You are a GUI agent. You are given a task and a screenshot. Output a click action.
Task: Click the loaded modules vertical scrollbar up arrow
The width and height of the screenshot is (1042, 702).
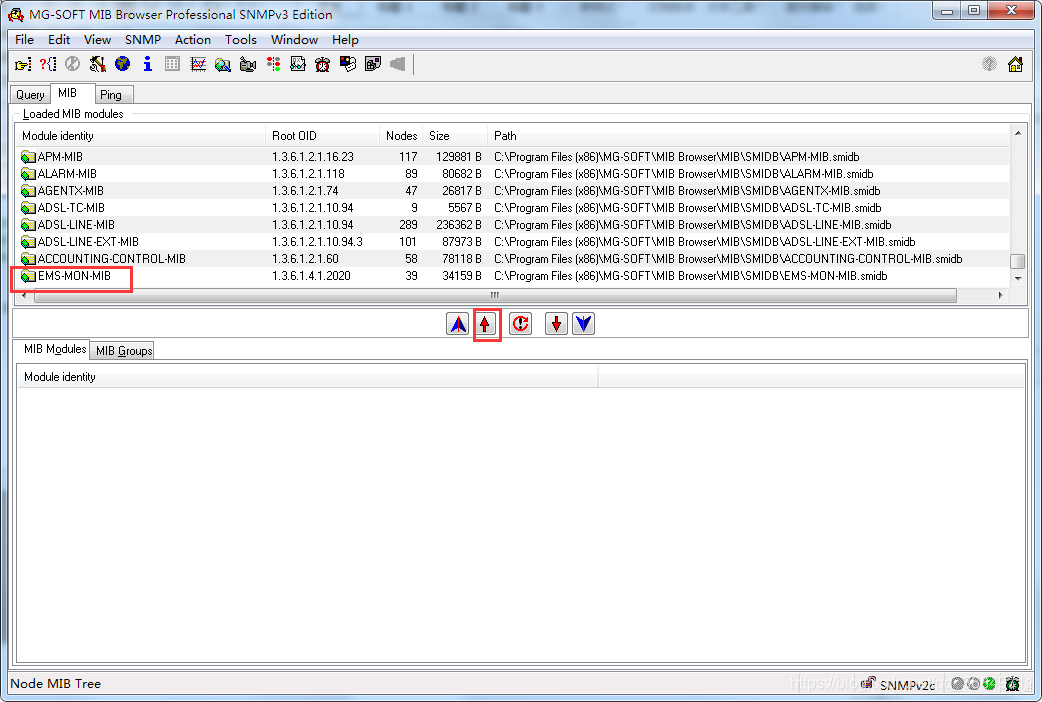tap(1017, 134)
